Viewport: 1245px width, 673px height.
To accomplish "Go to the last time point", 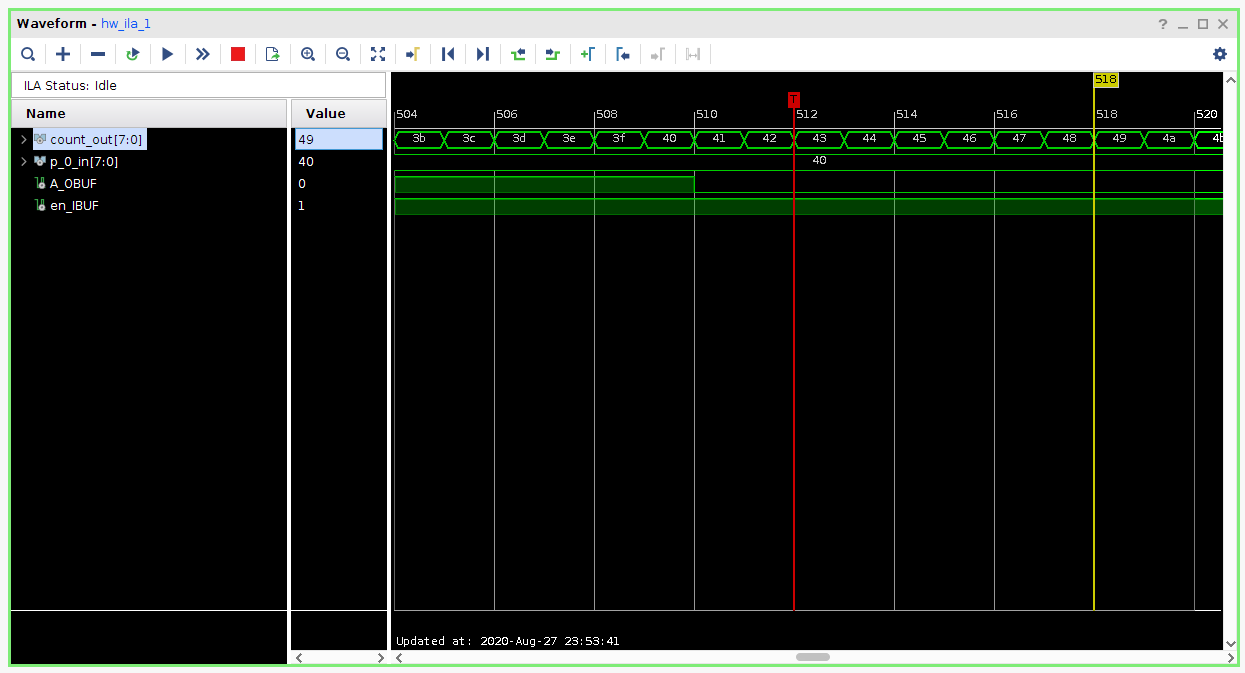I will pos(482,54).
